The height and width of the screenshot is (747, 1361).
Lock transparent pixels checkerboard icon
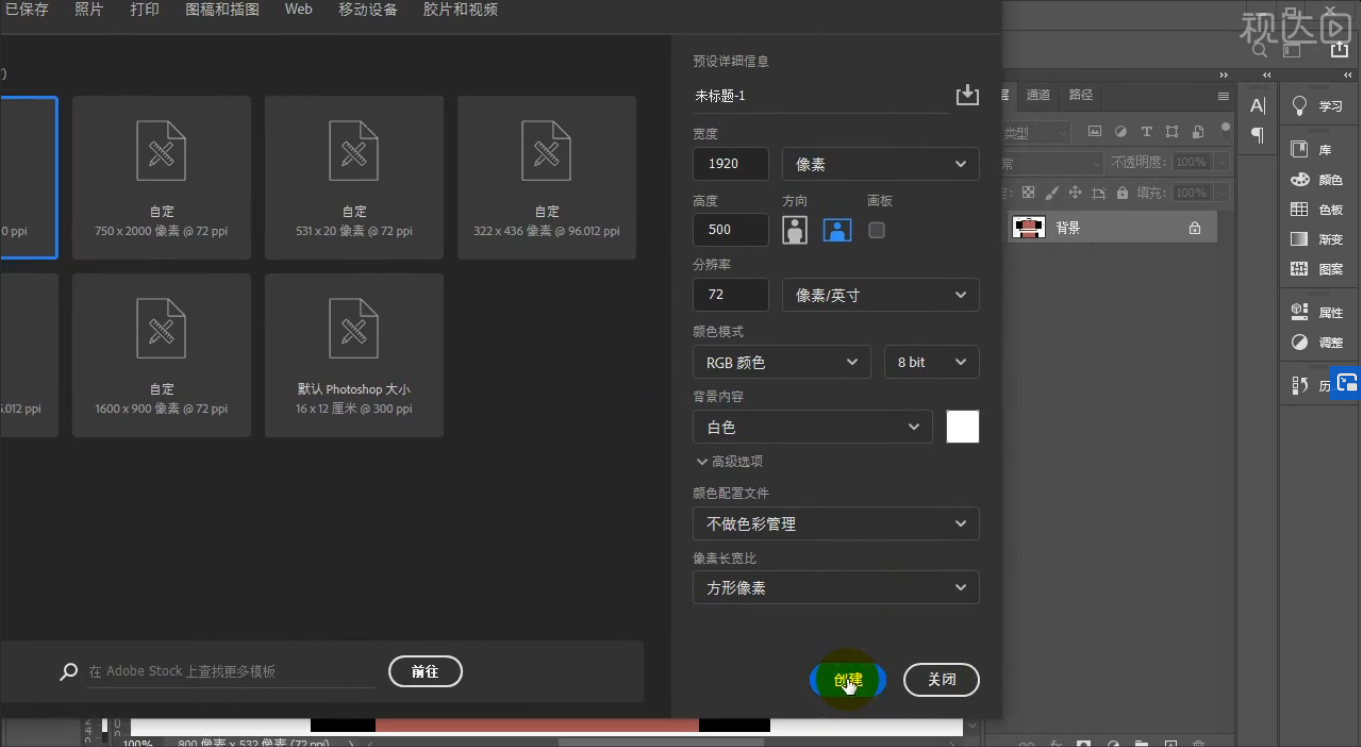coord(1028,193)
